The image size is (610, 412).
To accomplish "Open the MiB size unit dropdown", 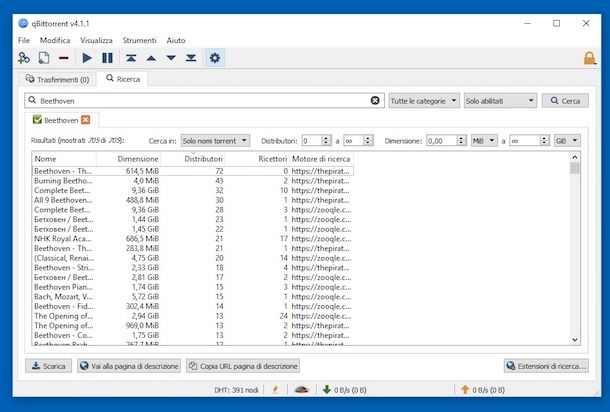I will 484,141.
